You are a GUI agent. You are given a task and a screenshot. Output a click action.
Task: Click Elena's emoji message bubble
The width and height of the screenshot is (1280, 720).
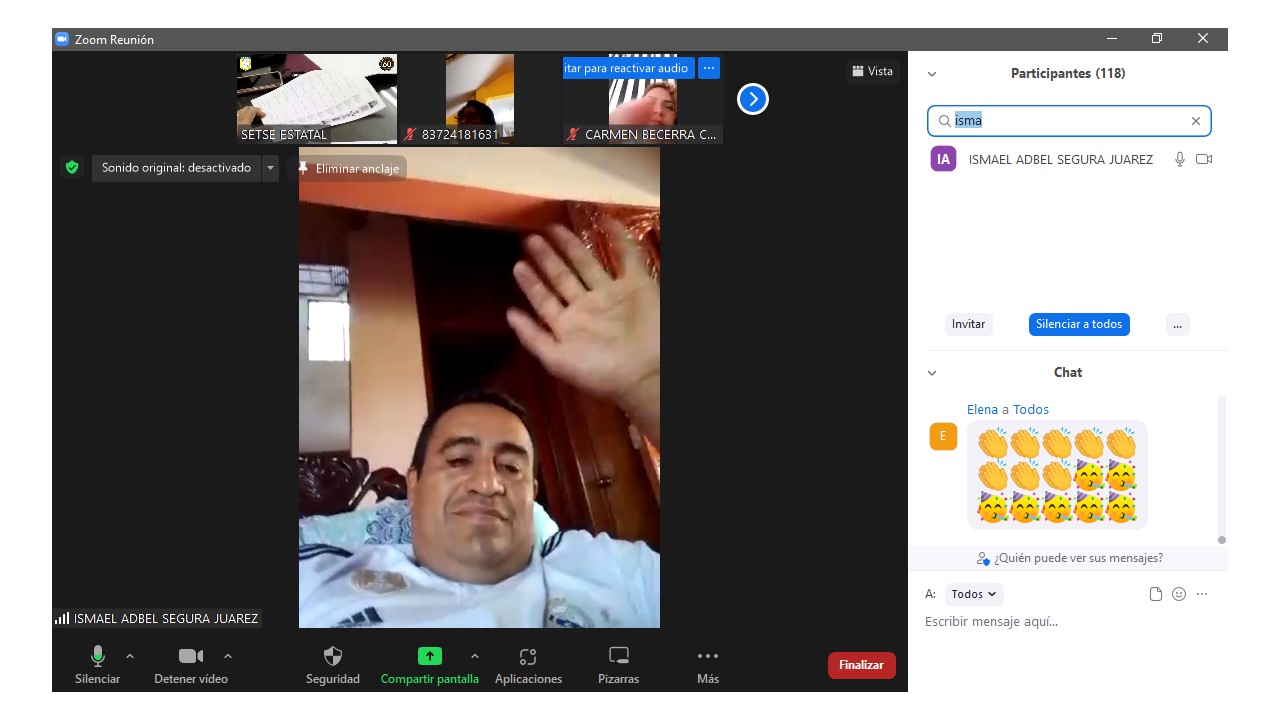click(x=1057, y=475)
